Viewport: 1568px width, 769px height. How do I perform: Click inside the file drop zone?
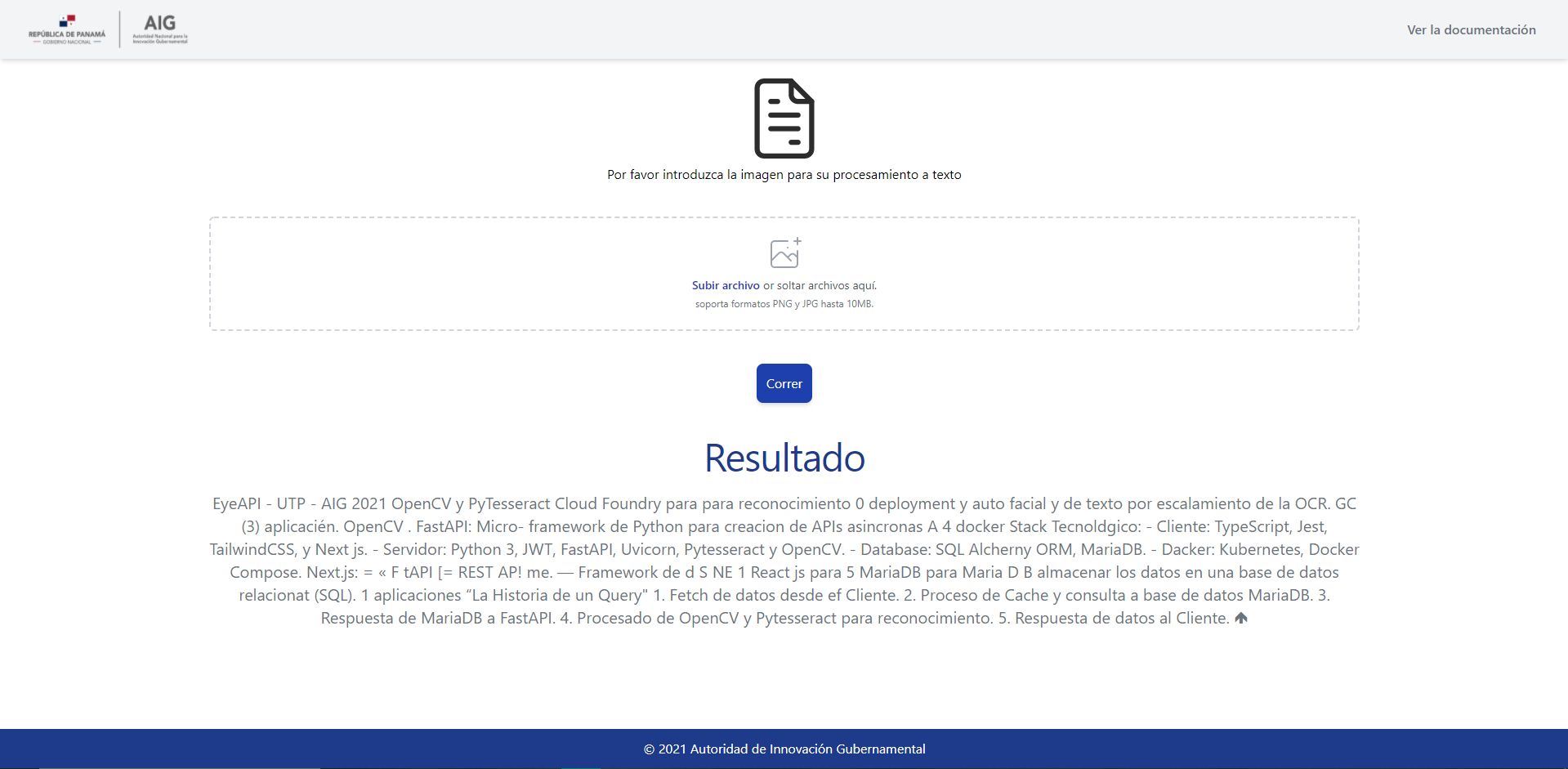click(x=784, y=274)
